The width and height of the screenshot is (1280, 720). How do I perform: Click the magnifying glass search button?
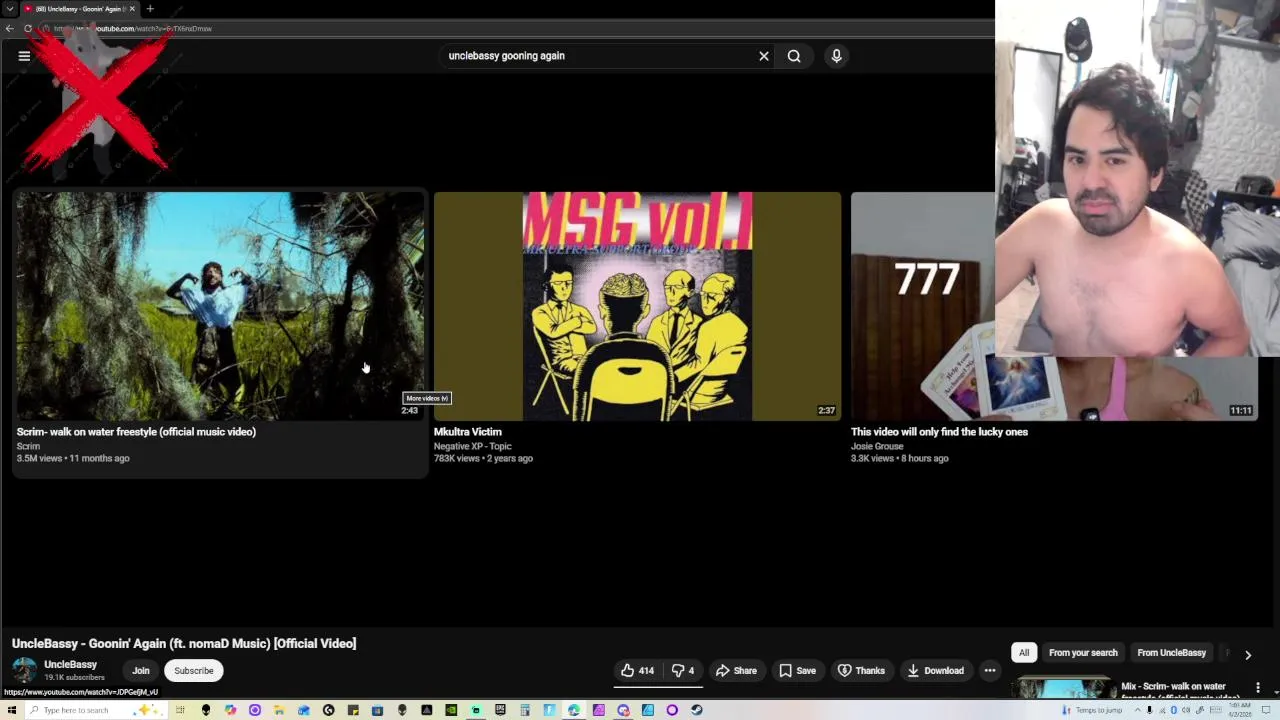(x=794, y=56)
